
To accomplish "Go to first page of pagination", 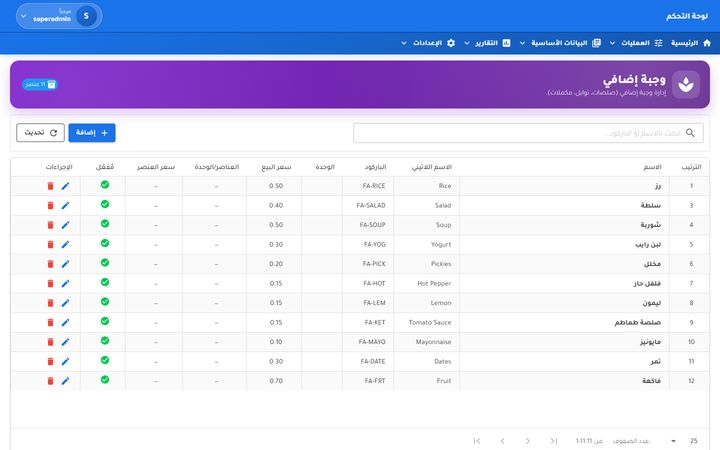I will (554, 441).
